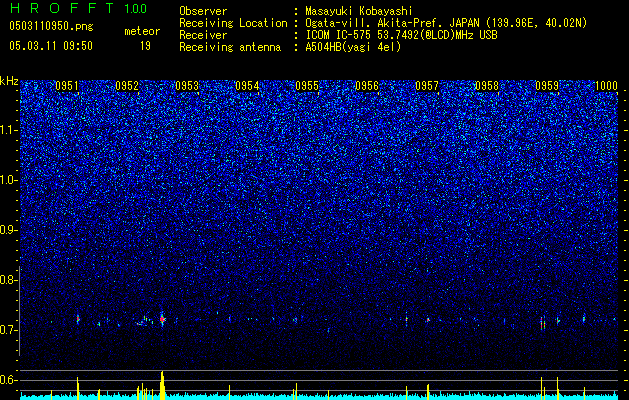This screenshot has height=400, width=629.
Task: Click the 1000 time marker
Action: point(606,86)
